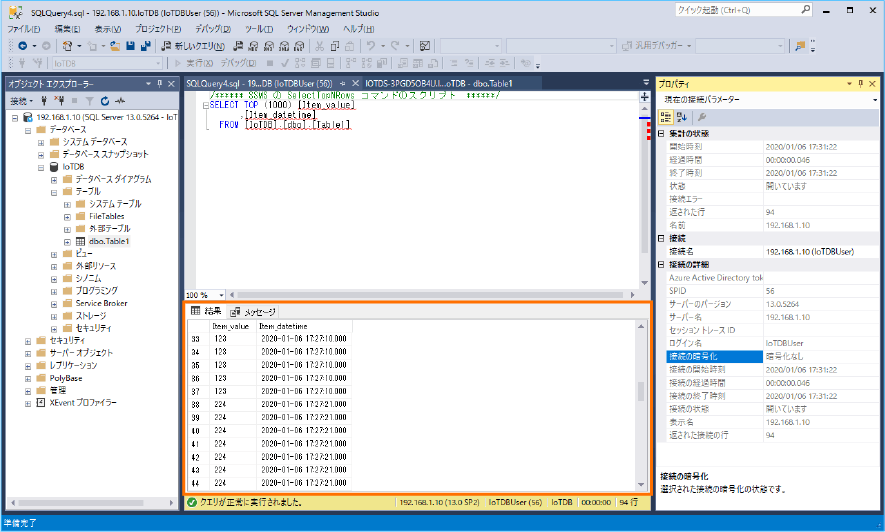885x532 pixels.
Task: Refresh the Object Explorer tree
Action: pyautogui.click(x=104, y=101)
